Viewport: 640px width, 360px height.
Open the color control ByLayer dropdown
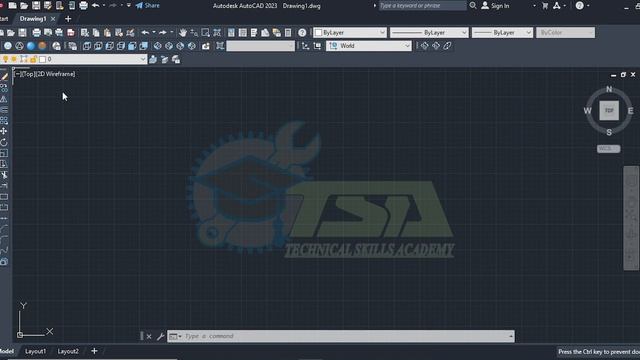point(350,33)
